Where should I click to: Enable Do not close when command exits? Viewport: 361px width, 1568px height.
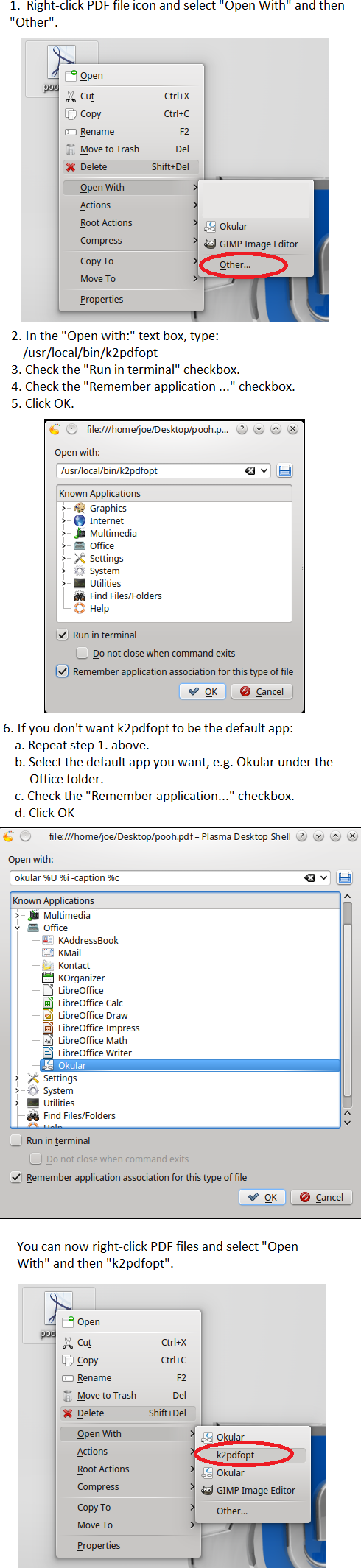click(x=83, y=653)
